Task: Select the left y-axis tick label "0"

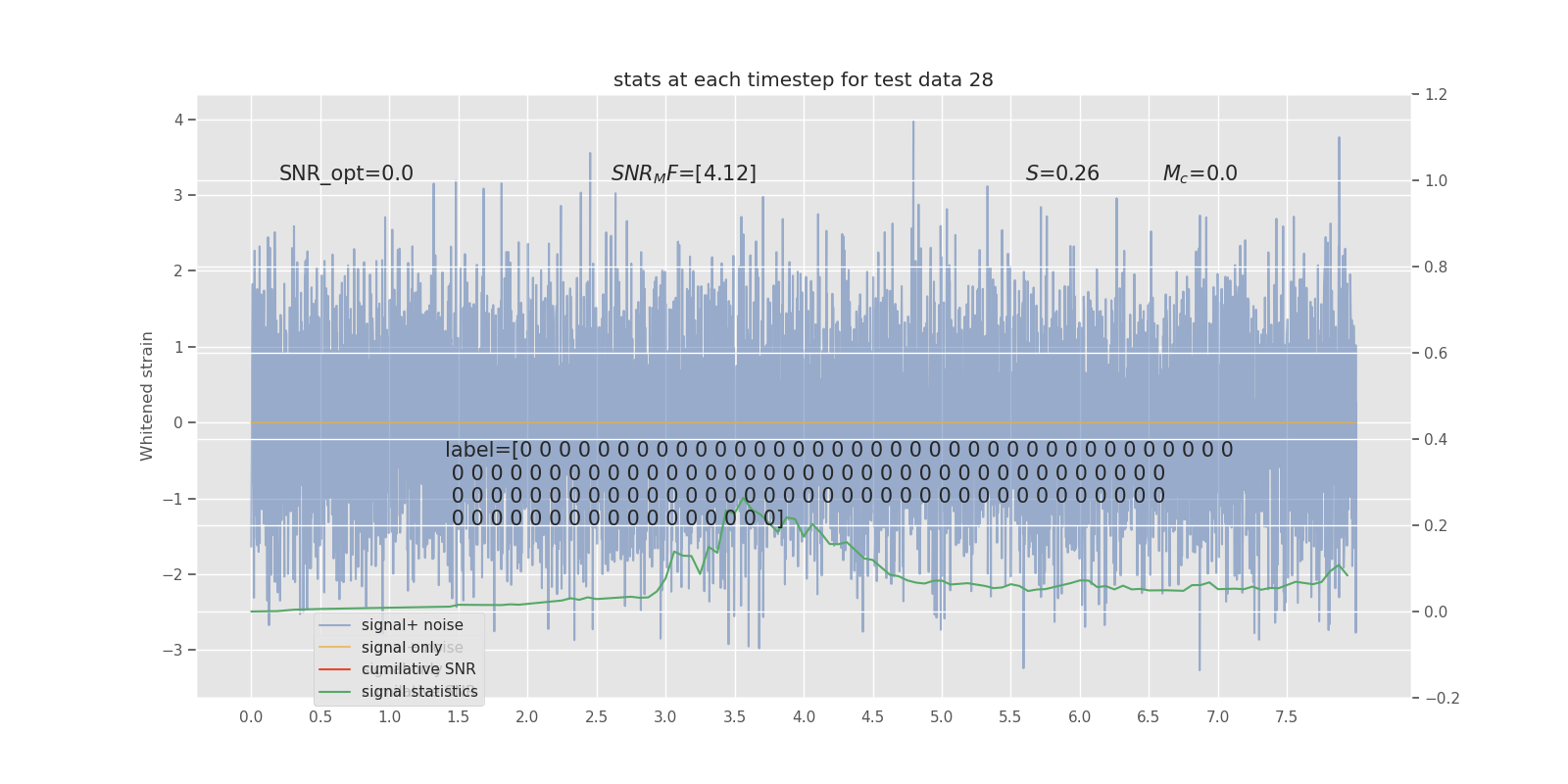Action: coord(178,422)
